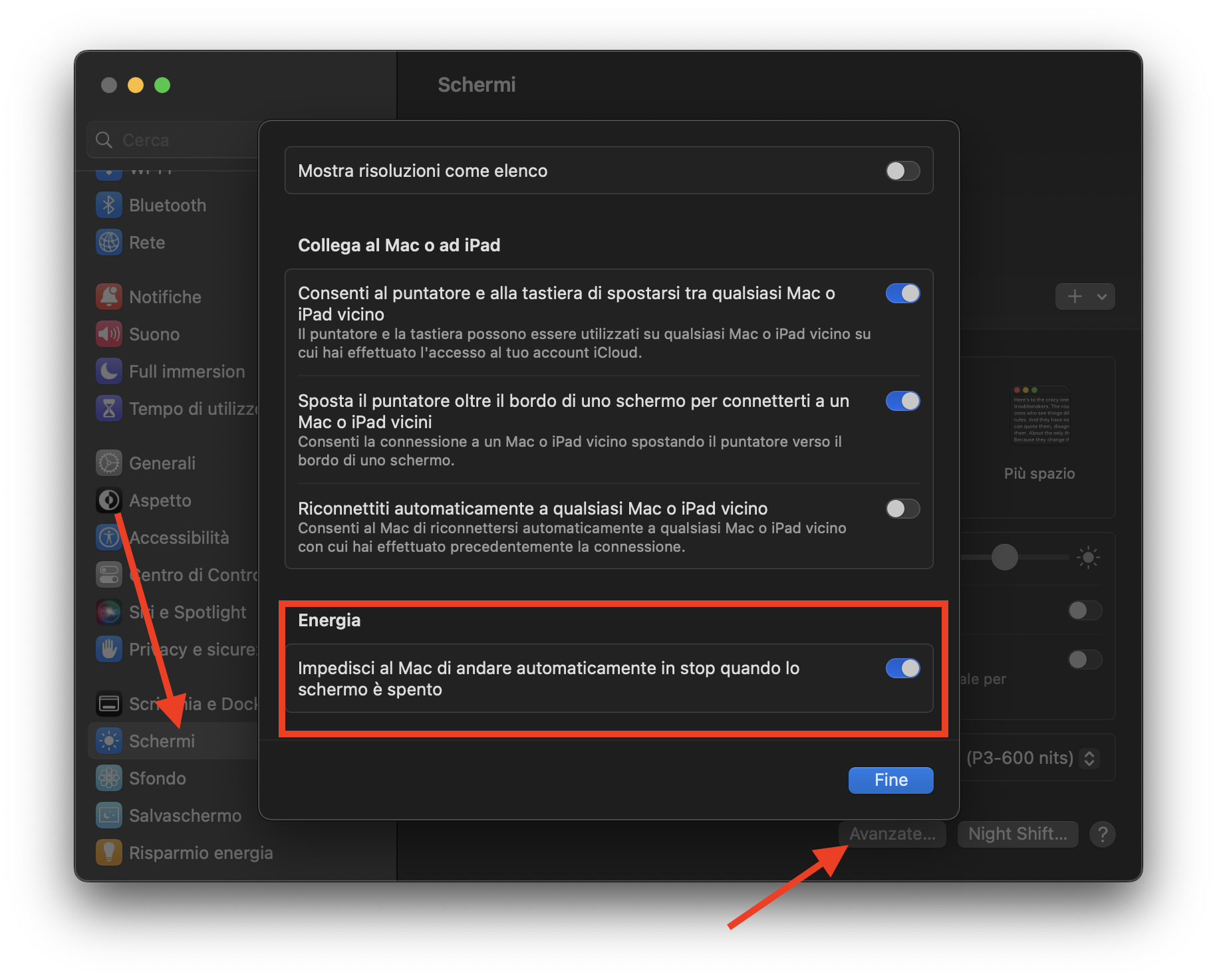This screenshot has width=1217, height=980.
Task: Select Rete in the sidebar
Action: point(147,242)
